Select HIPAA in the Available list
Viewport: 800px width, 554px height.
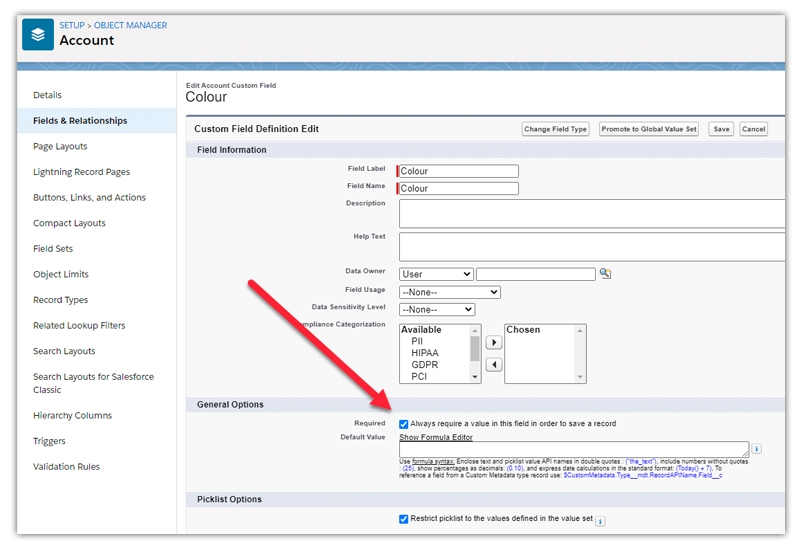pos(424,353)
